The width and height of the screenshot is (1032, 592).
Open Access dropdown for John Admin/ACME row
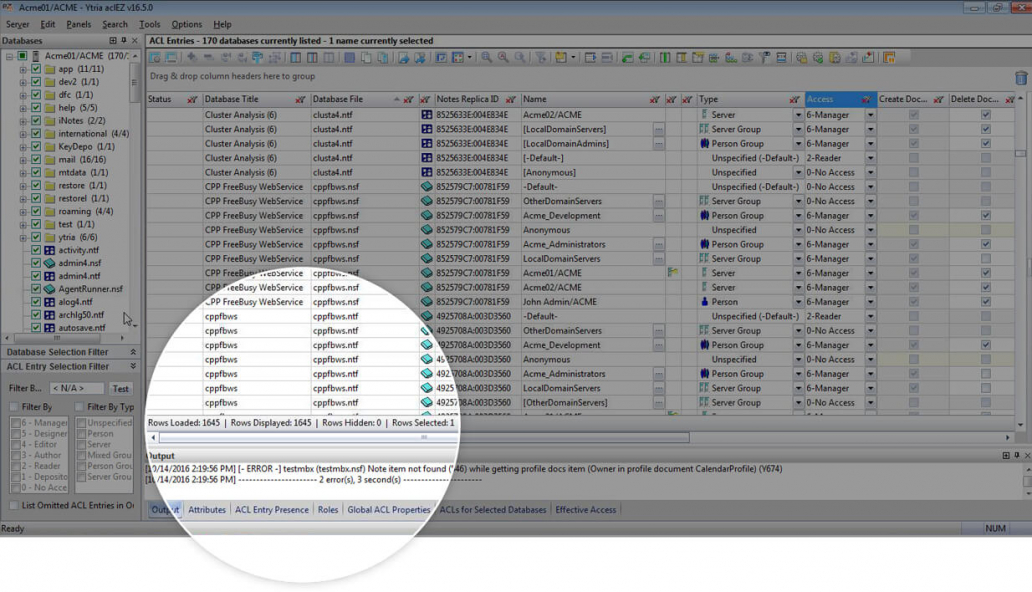click(870, 302)
